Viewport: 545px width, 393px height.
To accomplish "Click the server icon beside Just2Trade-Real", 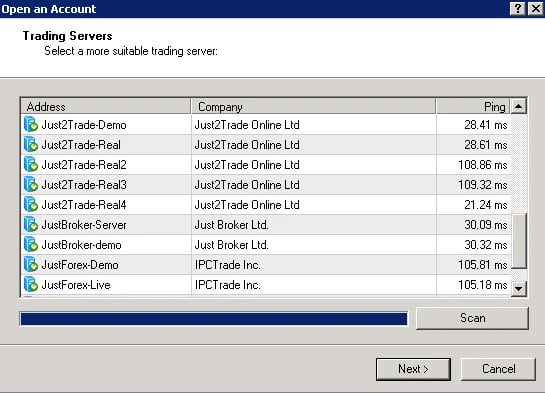I will pyautogui.click(x=31, y=145).
